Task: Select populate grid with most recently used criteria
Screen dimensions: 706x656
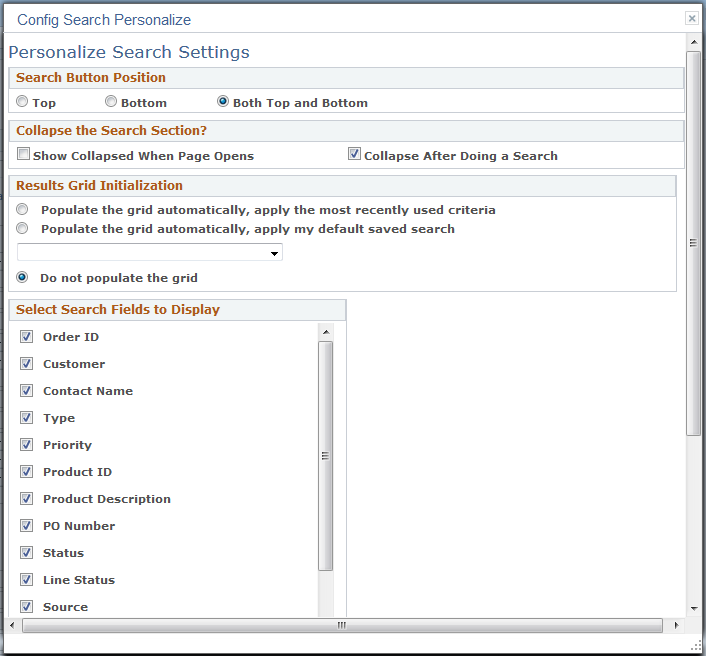Action: pyautogui.click(x=22, y=210)
